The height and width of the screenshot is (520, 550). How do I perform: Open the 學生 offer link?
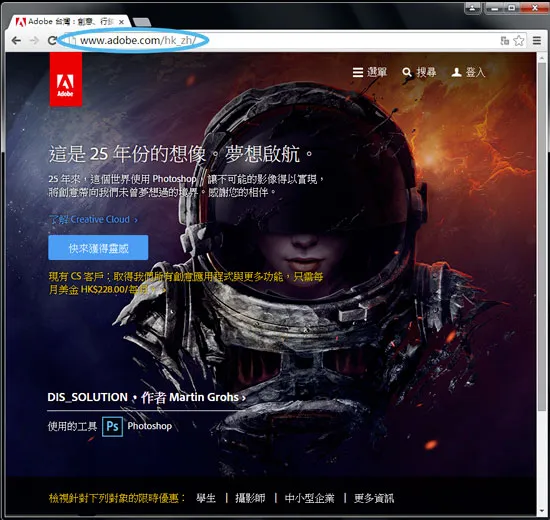(206, 498)
